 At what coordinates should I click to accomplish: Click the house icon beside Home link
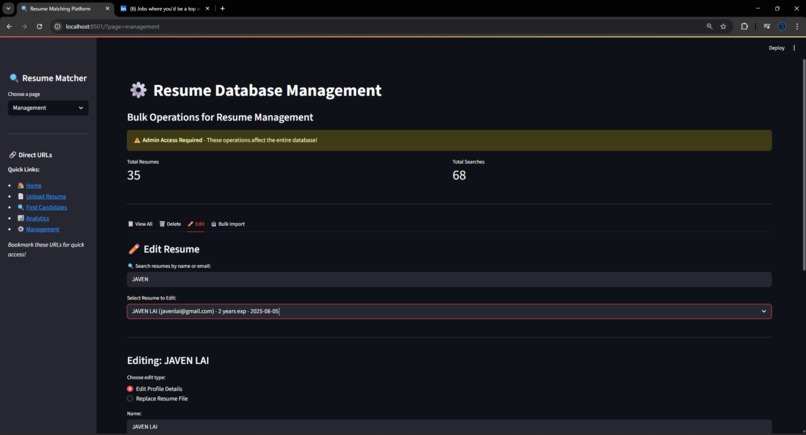click(21, 186)
